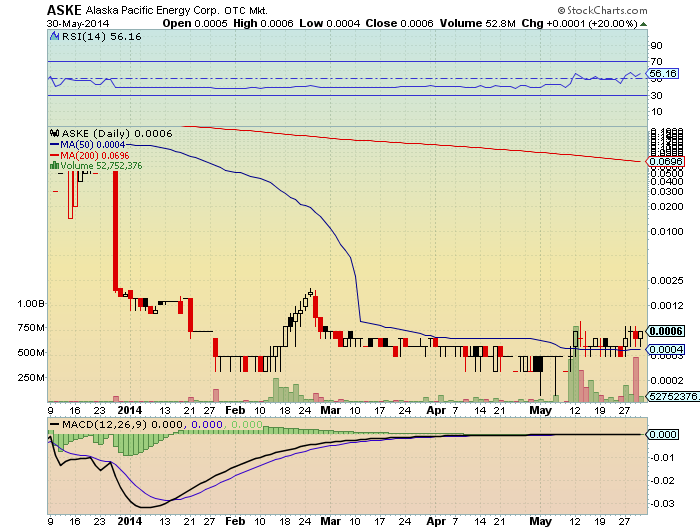Click the 750M volume axis label
The width and height of the screenshot is (700, 530).
[31, 328]
